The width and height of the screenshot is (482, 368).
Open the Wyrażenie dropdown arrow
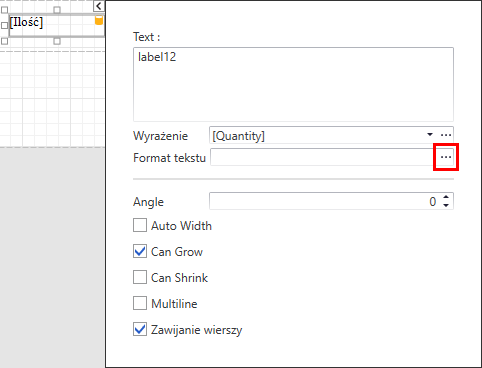tap(430, 135)
